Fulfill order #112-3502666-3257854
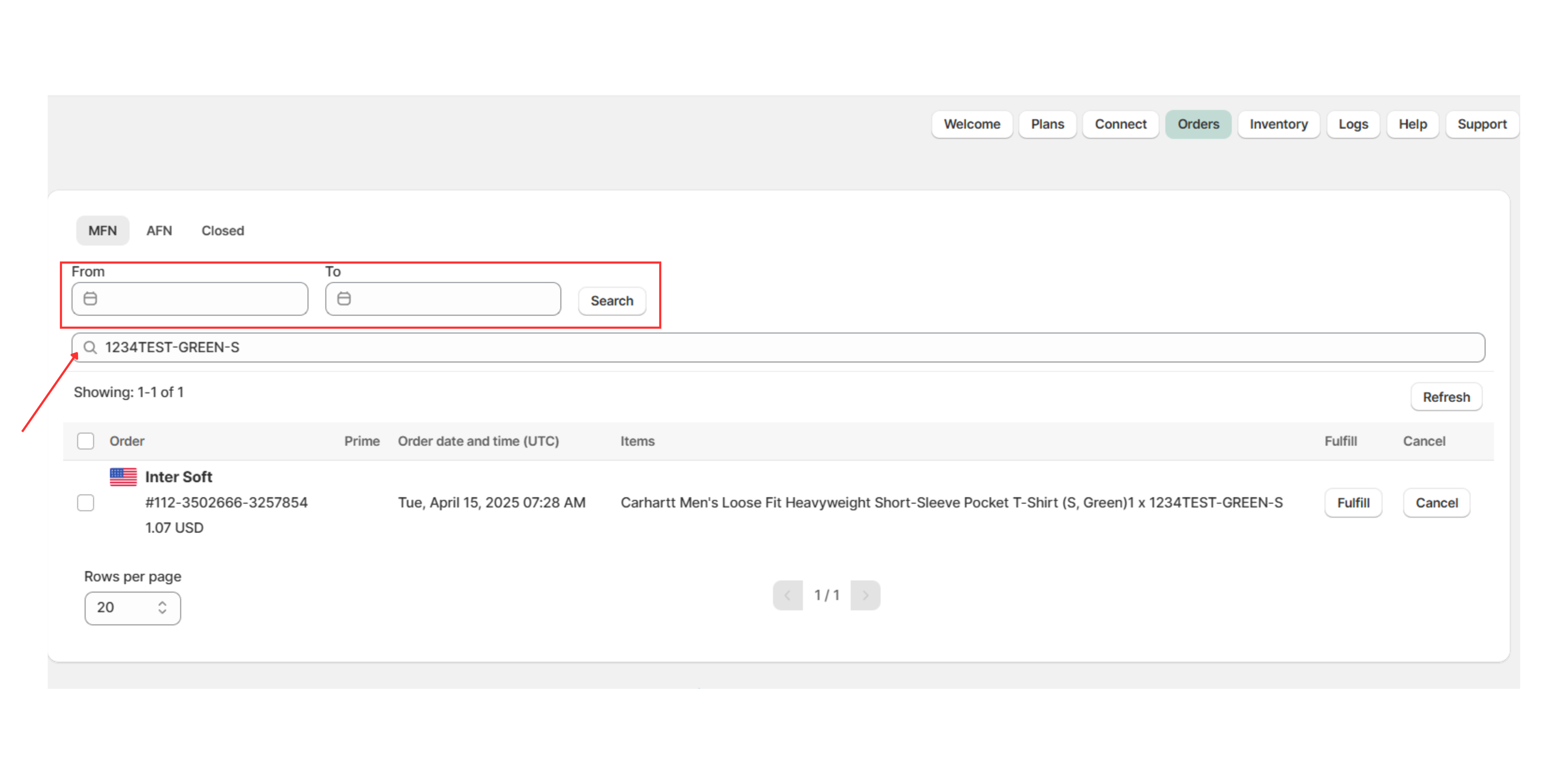This screenshot has height=784, width=1568. point(1353,503)
